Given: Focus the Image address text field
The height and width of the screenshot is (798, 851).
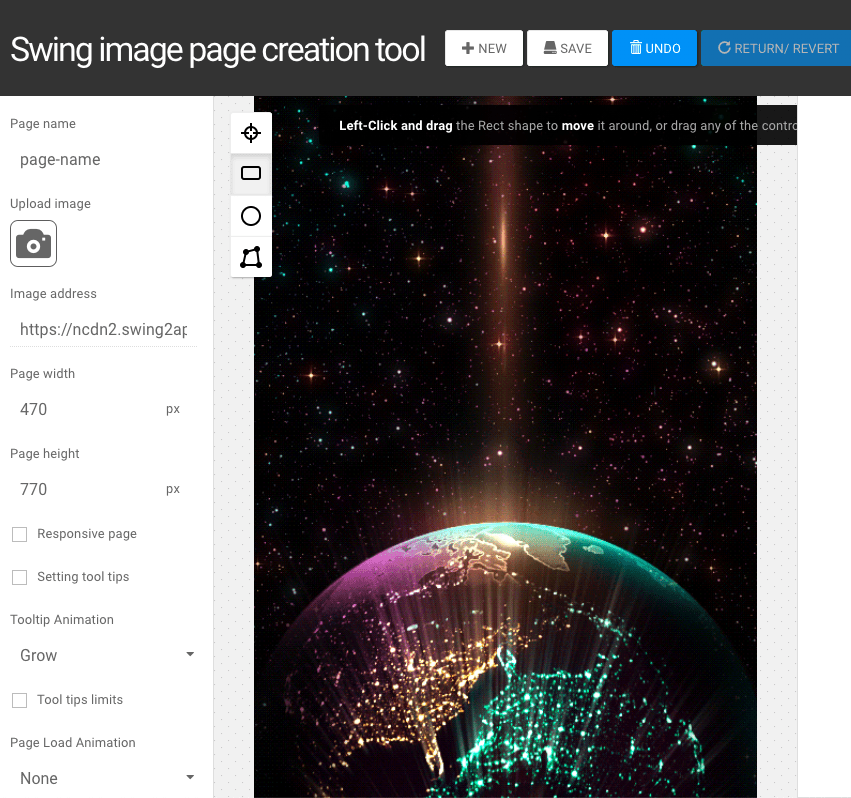Looking at the screenshot, I should [x=104, y=330].
